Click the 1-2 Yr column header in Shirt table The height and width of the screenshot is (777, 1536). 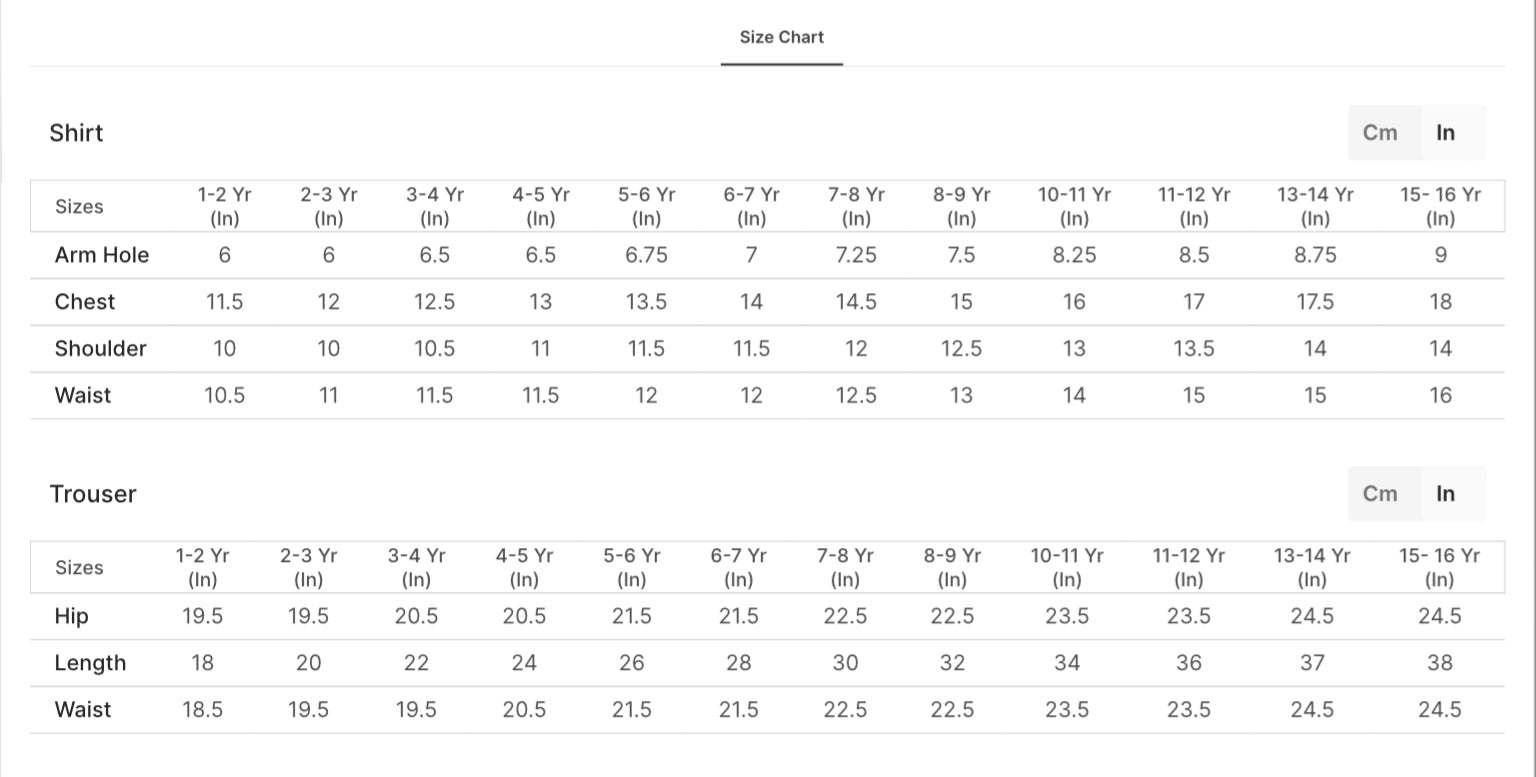pos(224,206)
